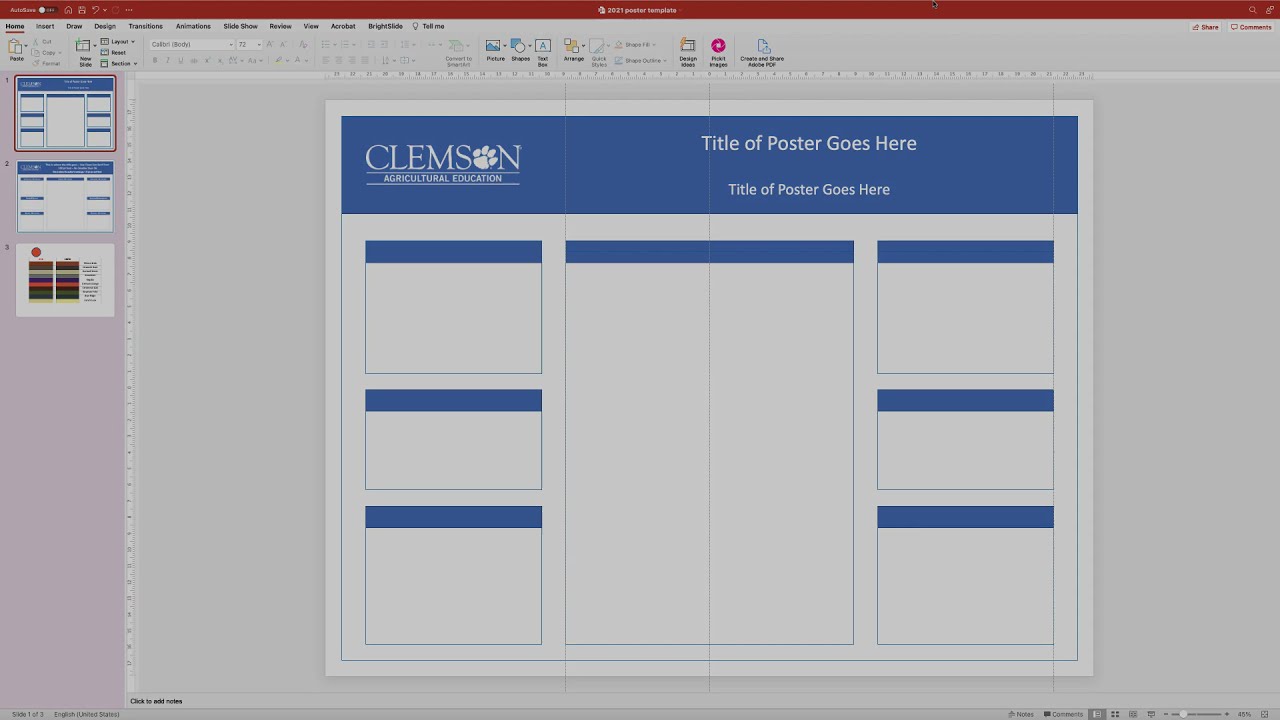Open the font color picker
Viewport: 1280px width, 720px height.
point(300,60)
